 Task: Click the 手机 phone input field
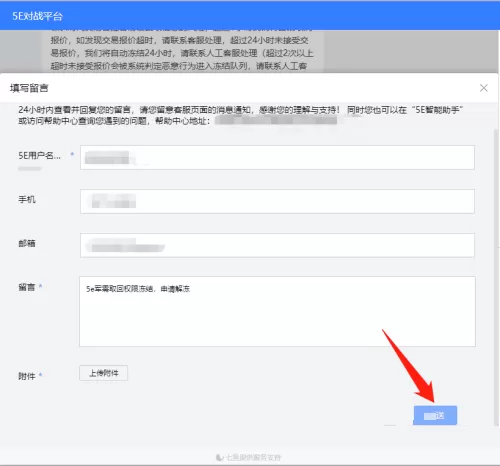(x=277, y=201)
